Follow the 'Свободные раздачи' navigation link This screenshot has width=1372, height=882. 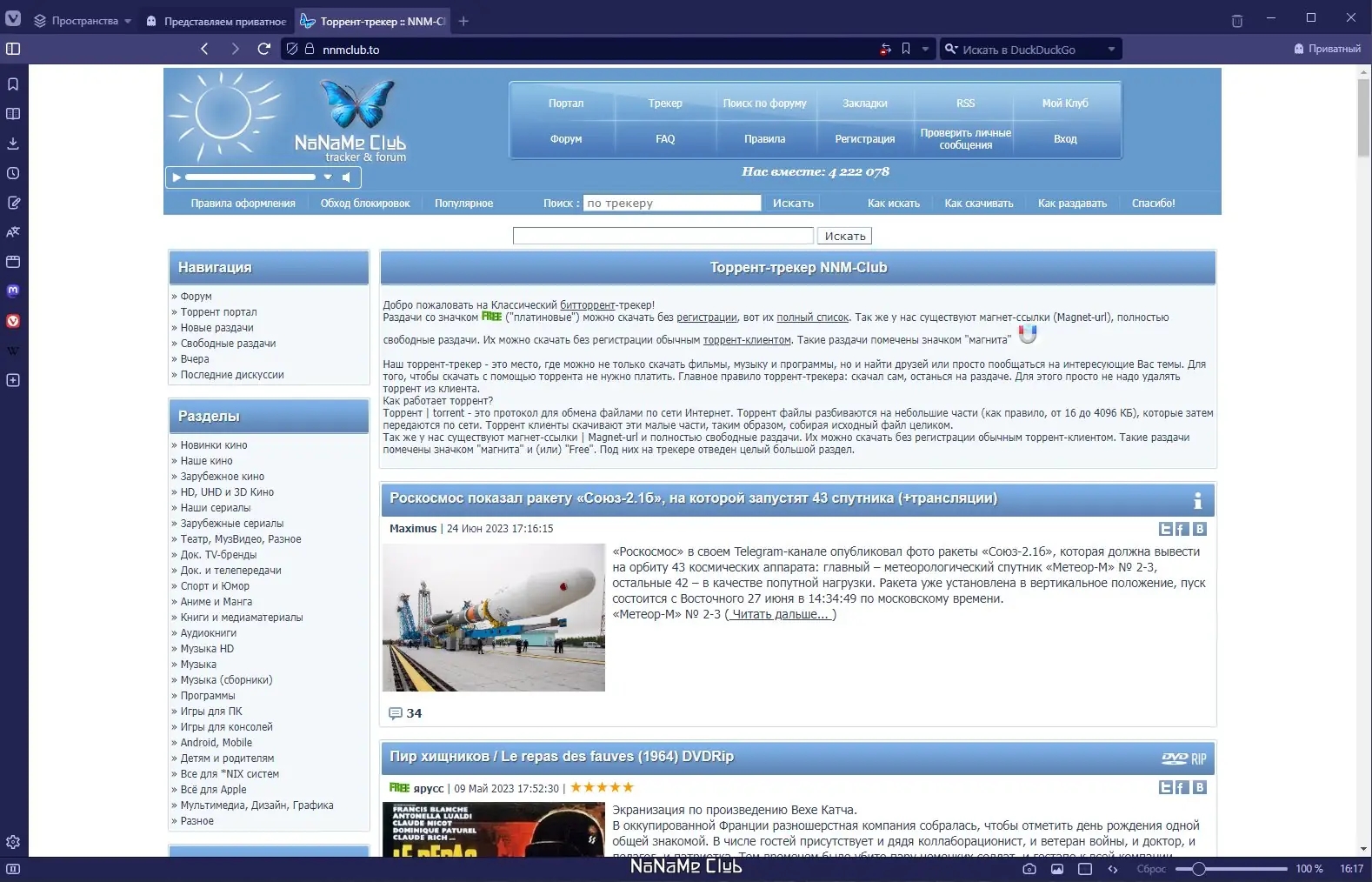(x=228, y=344)
